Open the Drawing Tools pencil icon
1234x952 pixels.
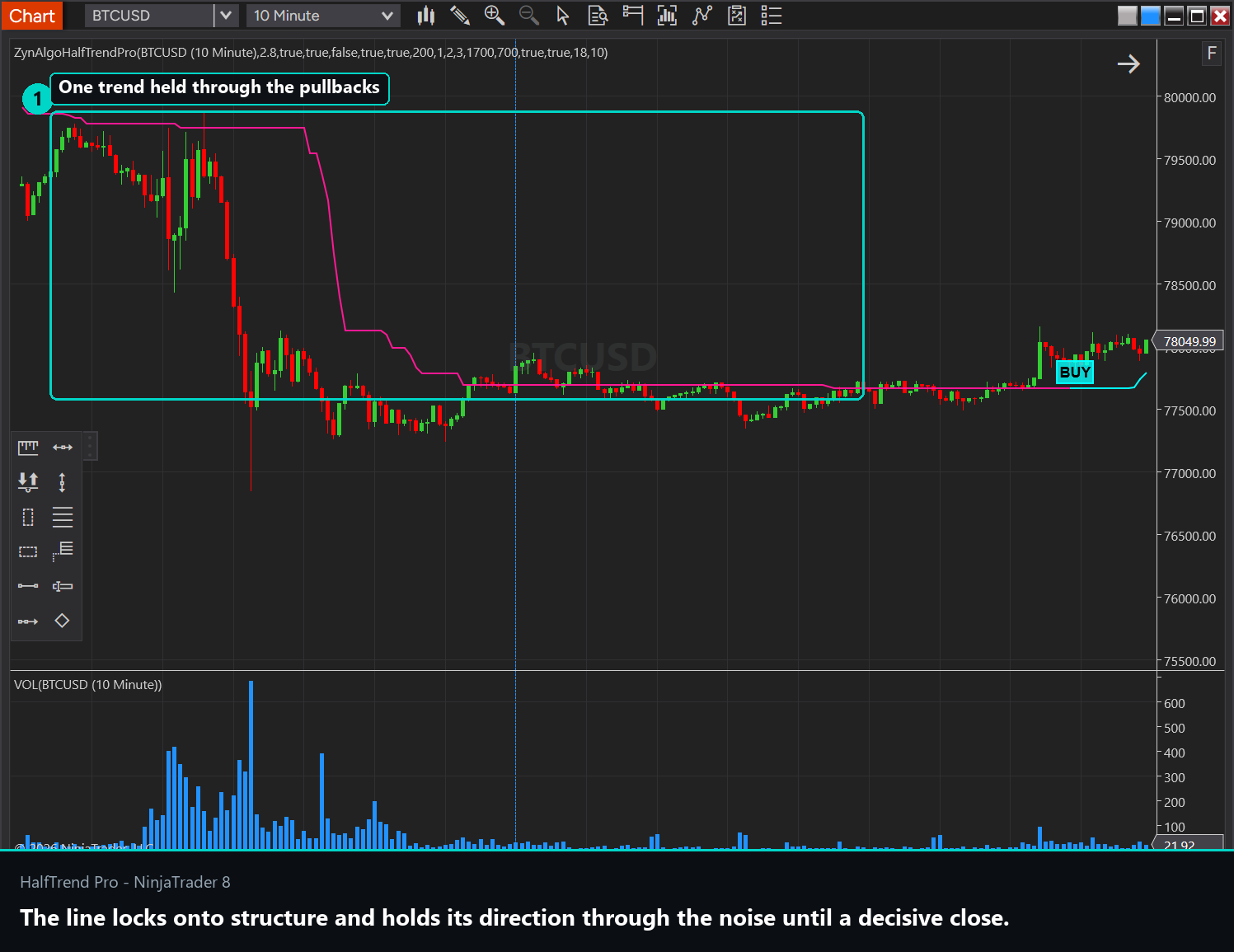[460, 16]
